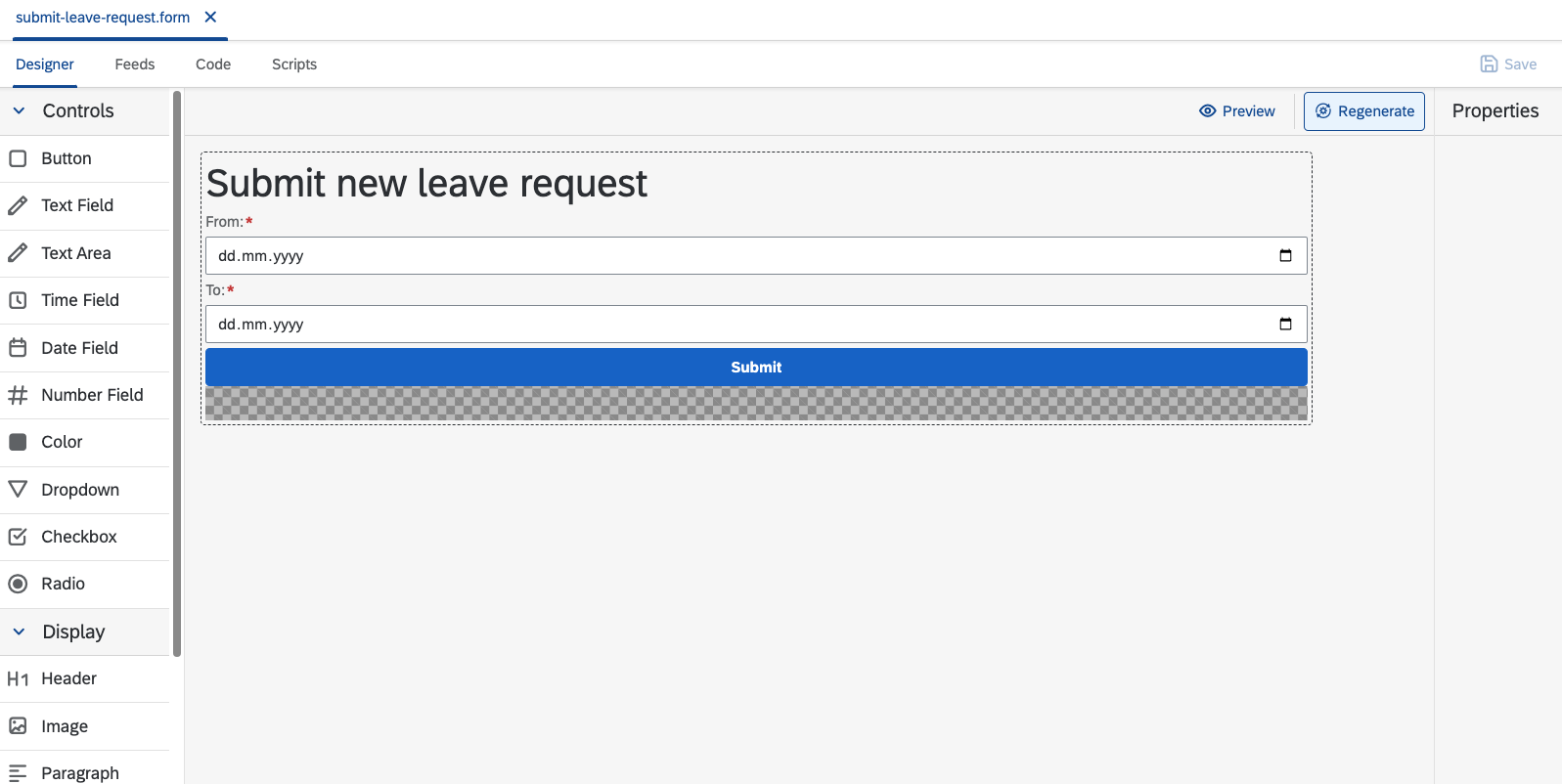The height and width of the screenshot is (784, 1562).
Task: Click into the To date input field
Action: click(756, 324)
